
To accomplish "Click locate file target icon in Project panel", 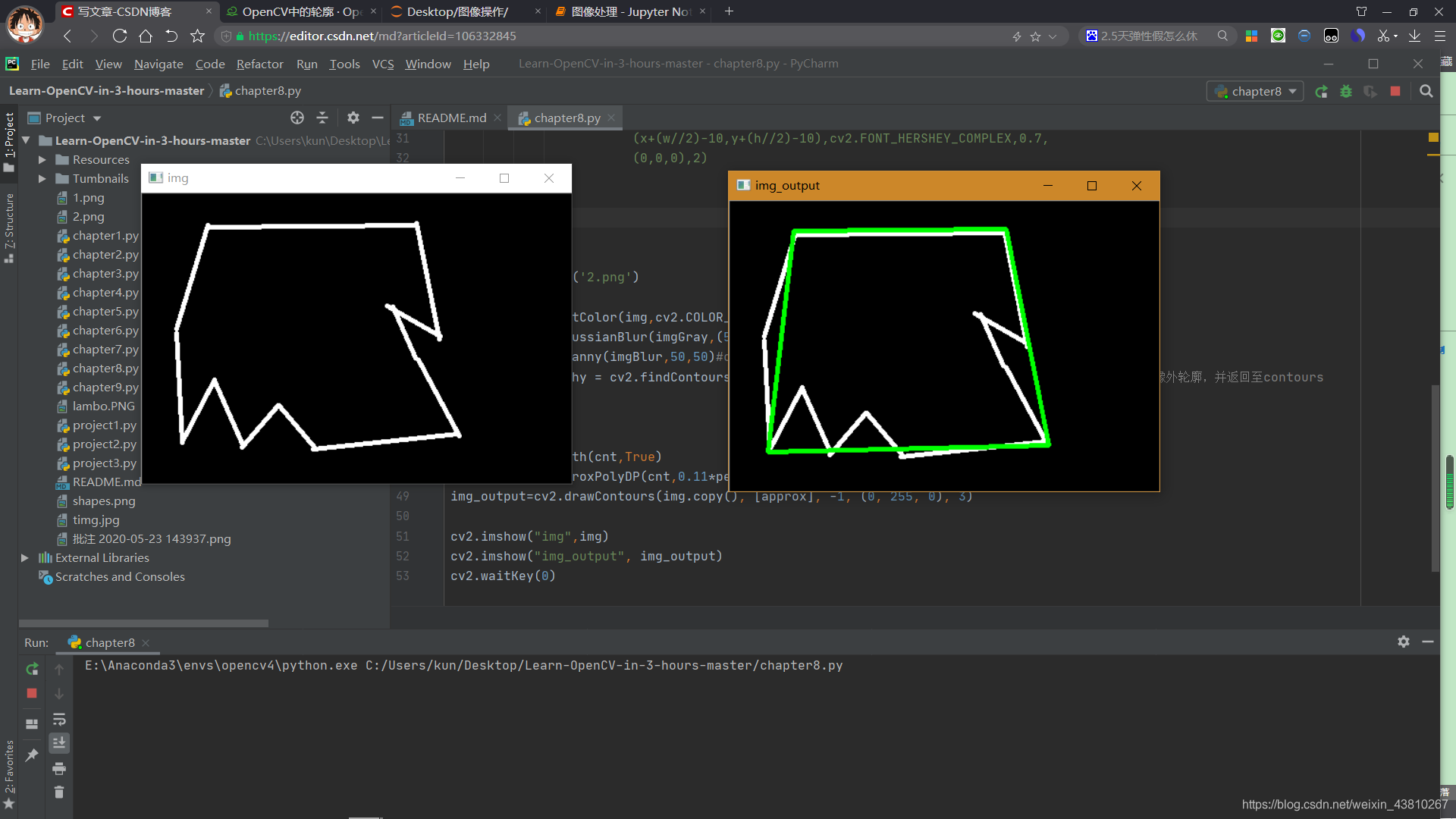I will coord(297,118).
